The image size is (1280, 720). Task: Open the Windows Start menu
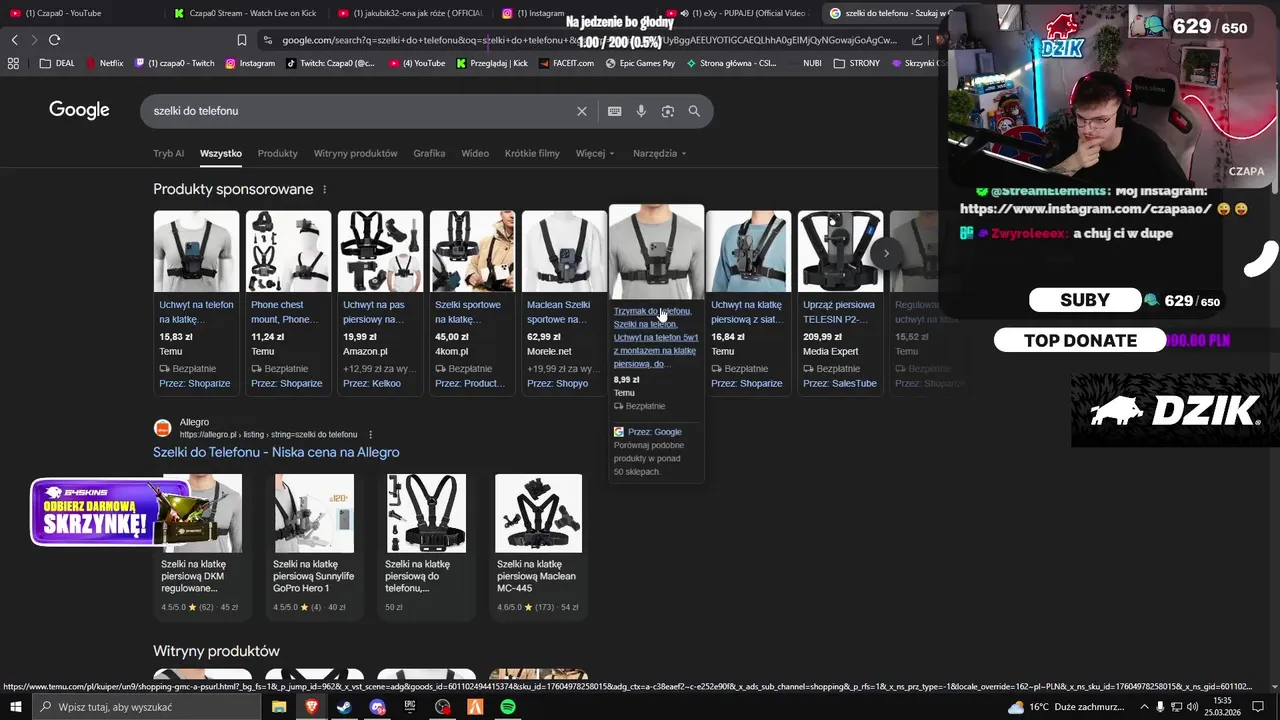click(15, 707)
